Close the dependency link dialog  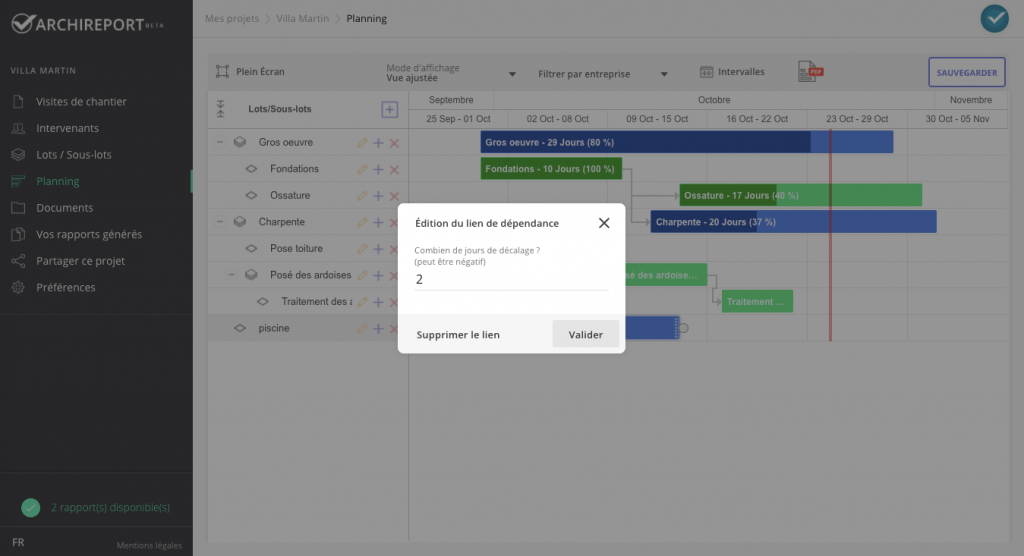click(604, 223)
